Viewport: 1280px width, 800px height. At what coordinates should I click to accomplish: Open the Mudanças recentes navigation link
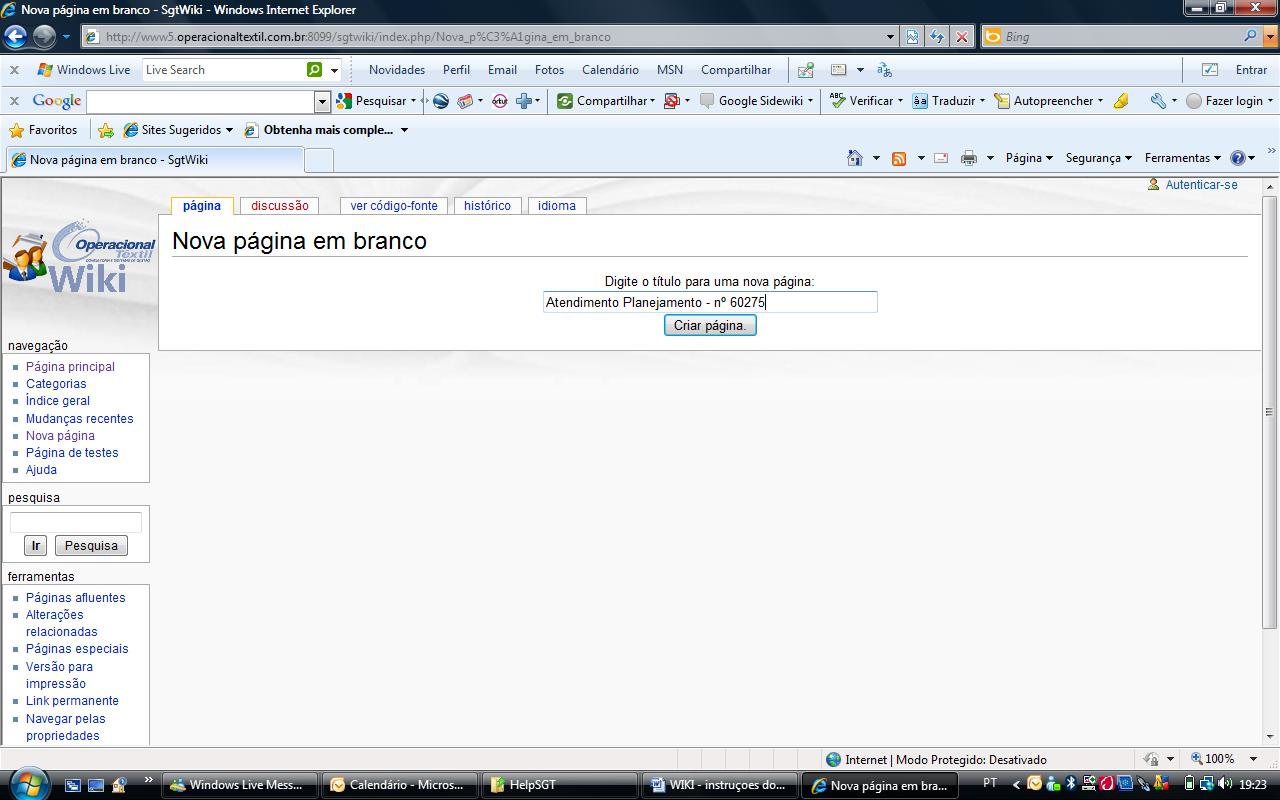(79, 419)
